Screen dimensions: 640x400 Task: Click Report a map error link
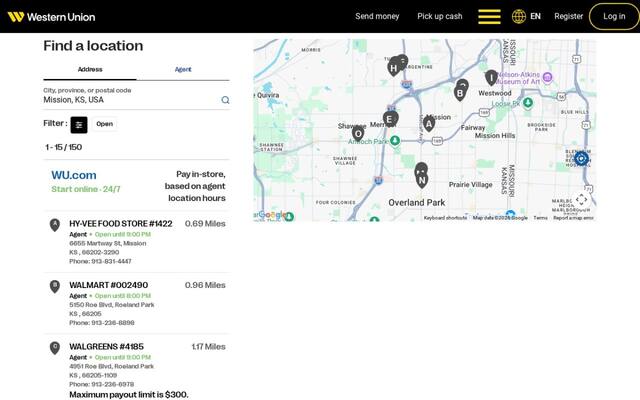(573, 218)
